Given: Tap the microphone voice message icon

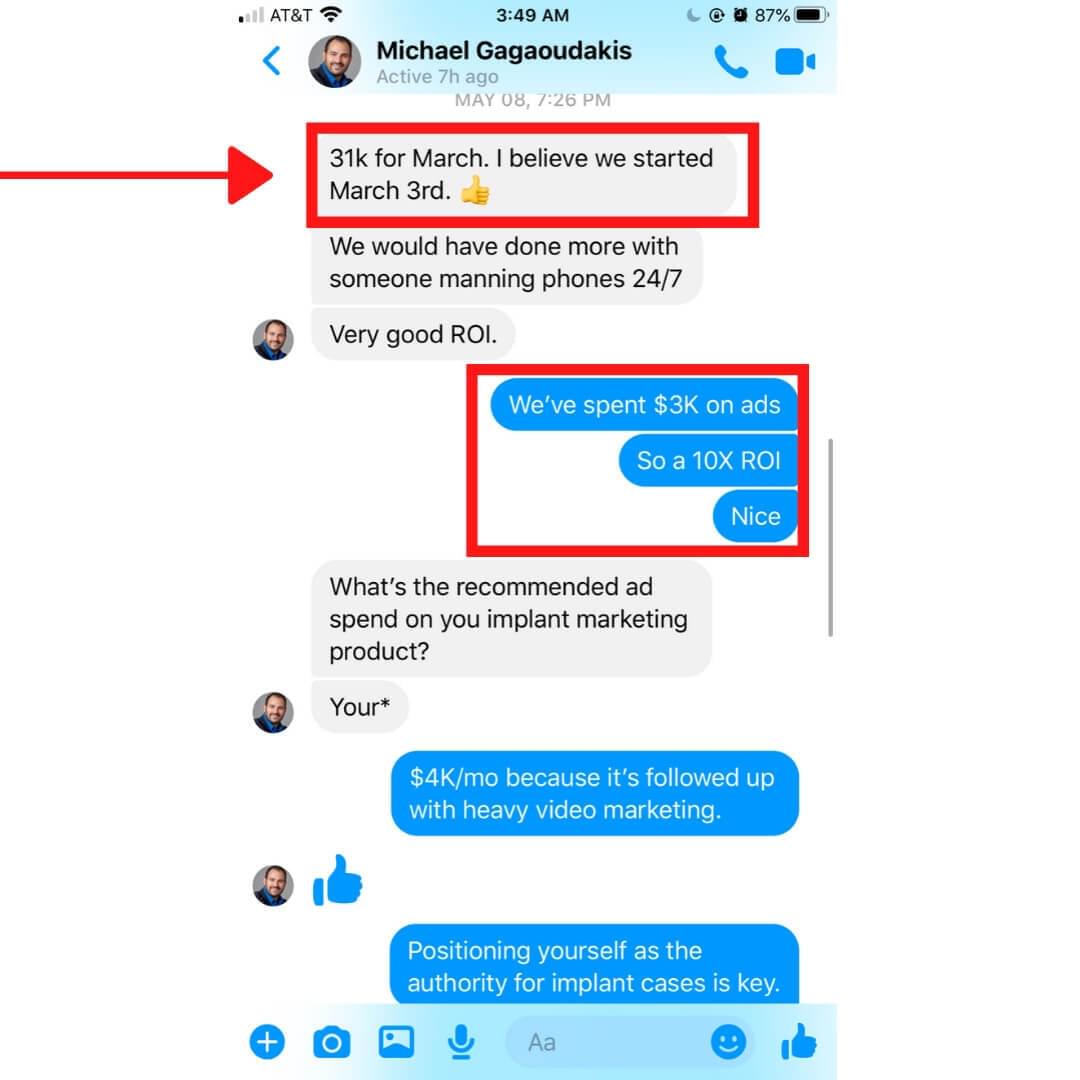Looking at the screenshot, I should [x=461, y=1041].
